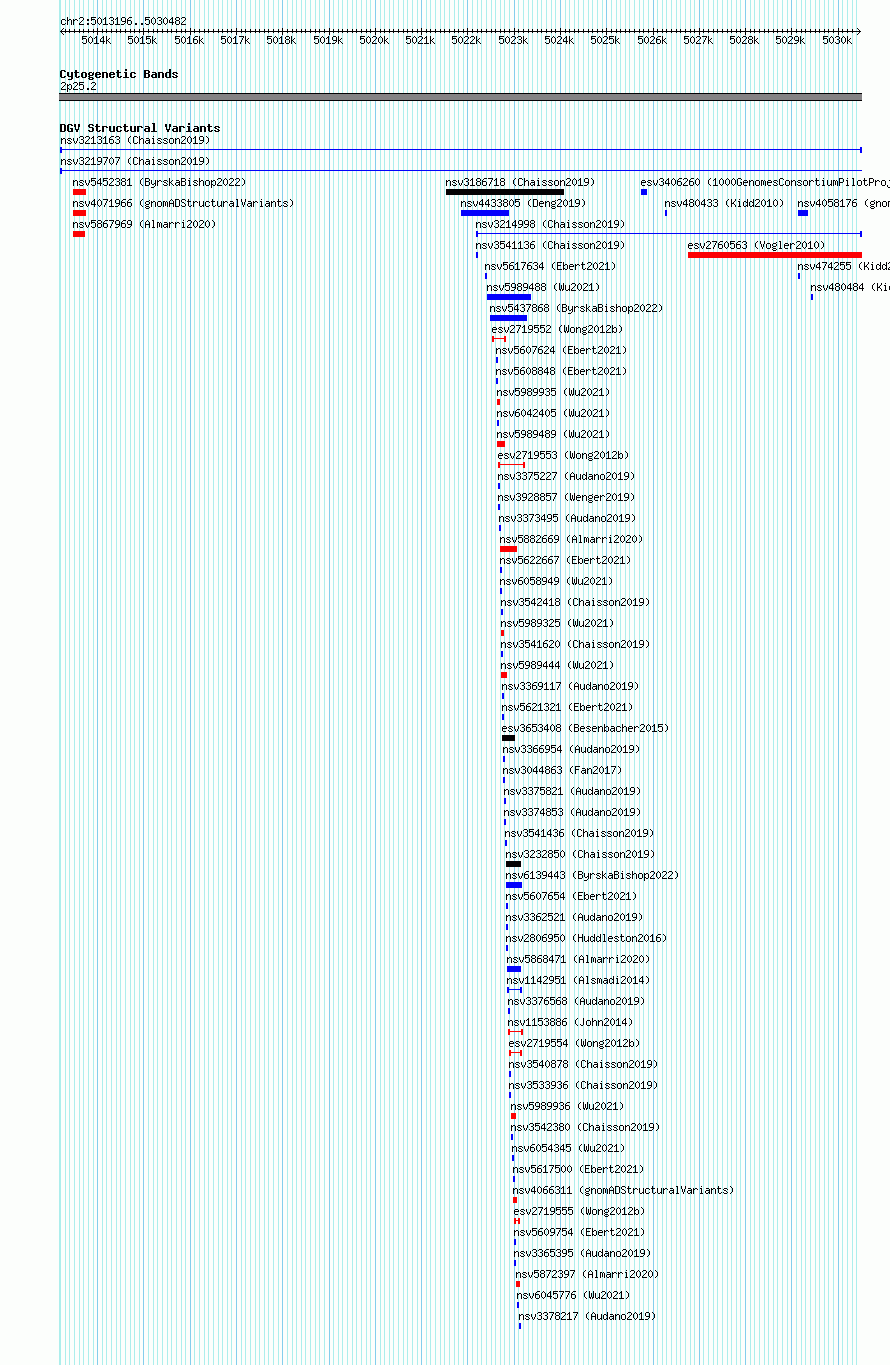
Task: Select the nsv1142951 (Alsmadi2014) blue bracket glyph
Action: pos(514,990)
